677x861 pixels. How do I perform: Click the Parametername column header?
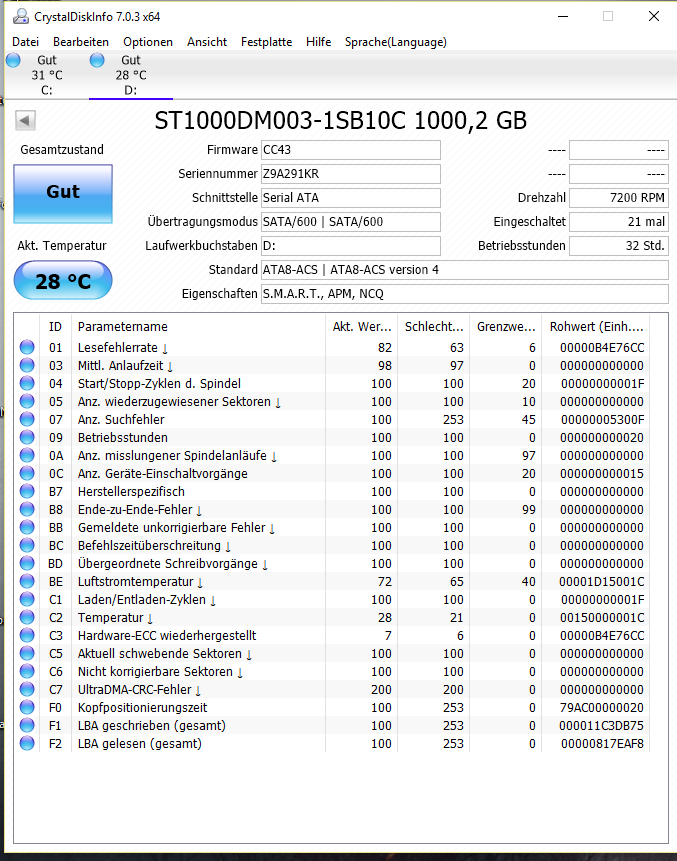(198, 327)
